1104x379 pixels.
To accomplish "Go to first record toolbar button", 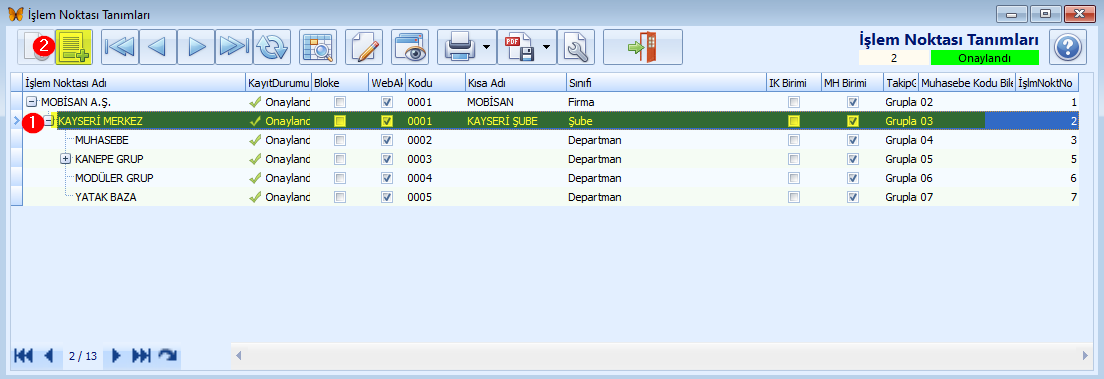I will [x=120, y=47].
